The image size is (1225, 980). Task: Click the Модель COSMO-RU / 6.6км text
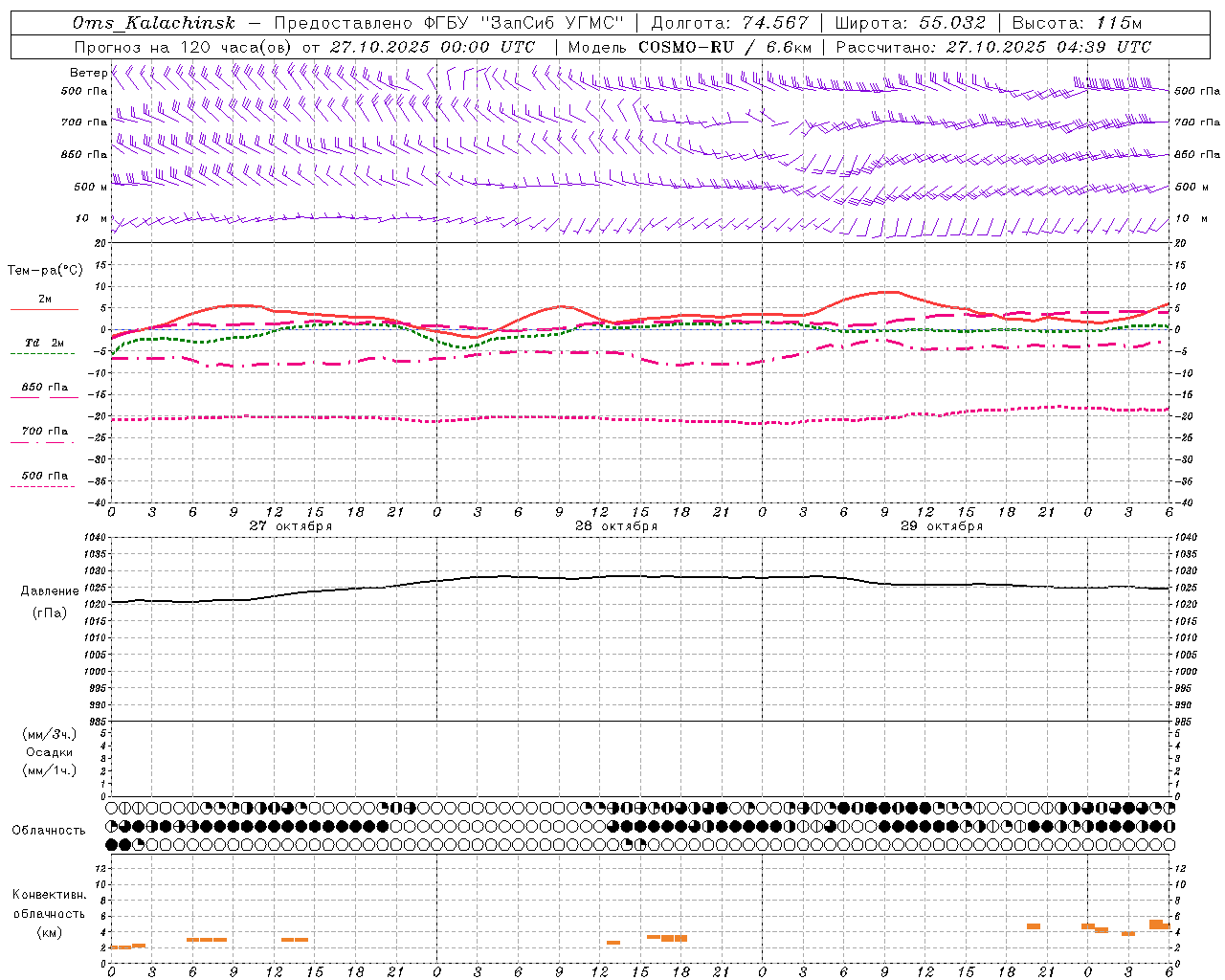[690, 47]
